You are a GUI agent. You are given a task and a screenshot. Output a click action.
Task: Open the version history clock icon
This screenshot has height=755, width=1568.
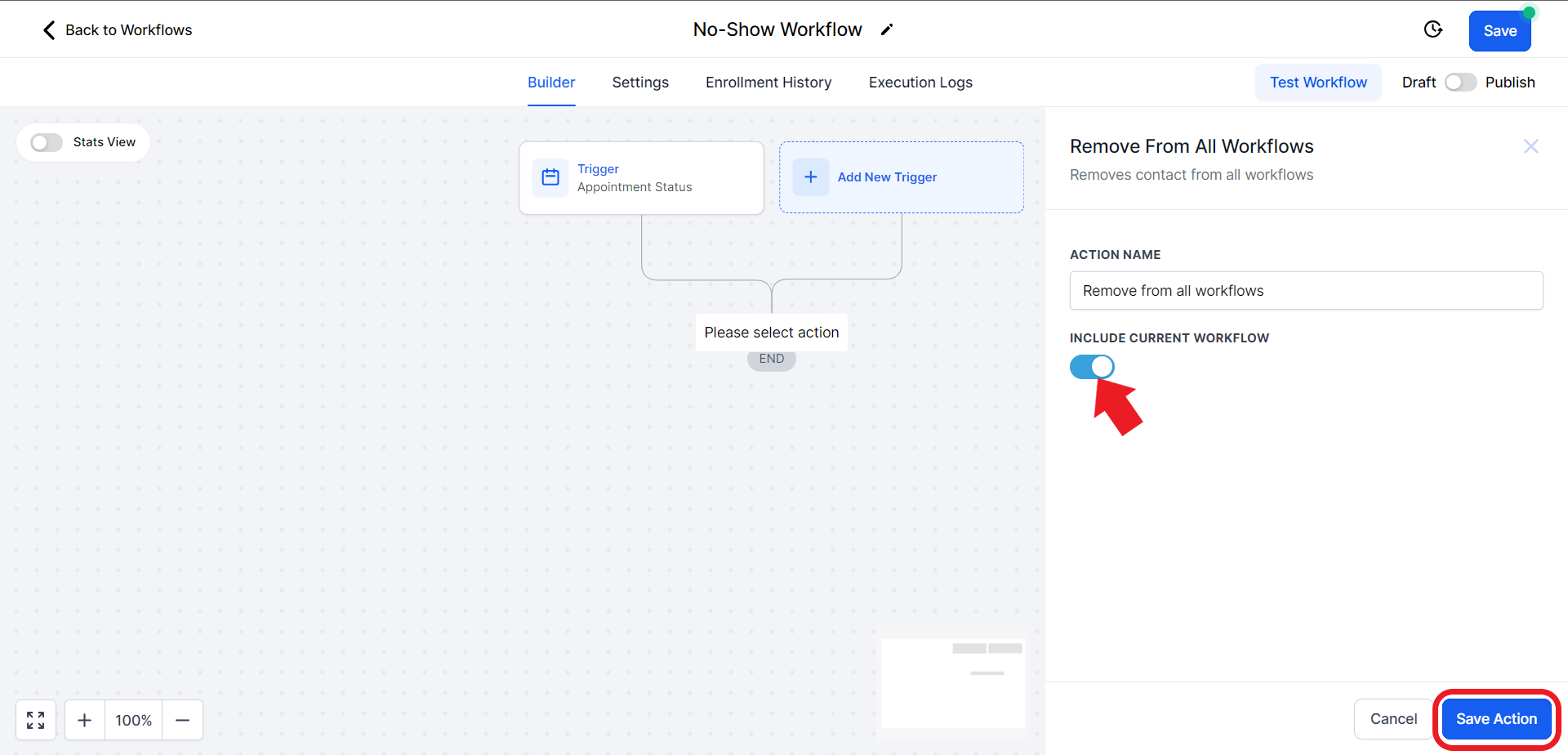coord(1433,29)
